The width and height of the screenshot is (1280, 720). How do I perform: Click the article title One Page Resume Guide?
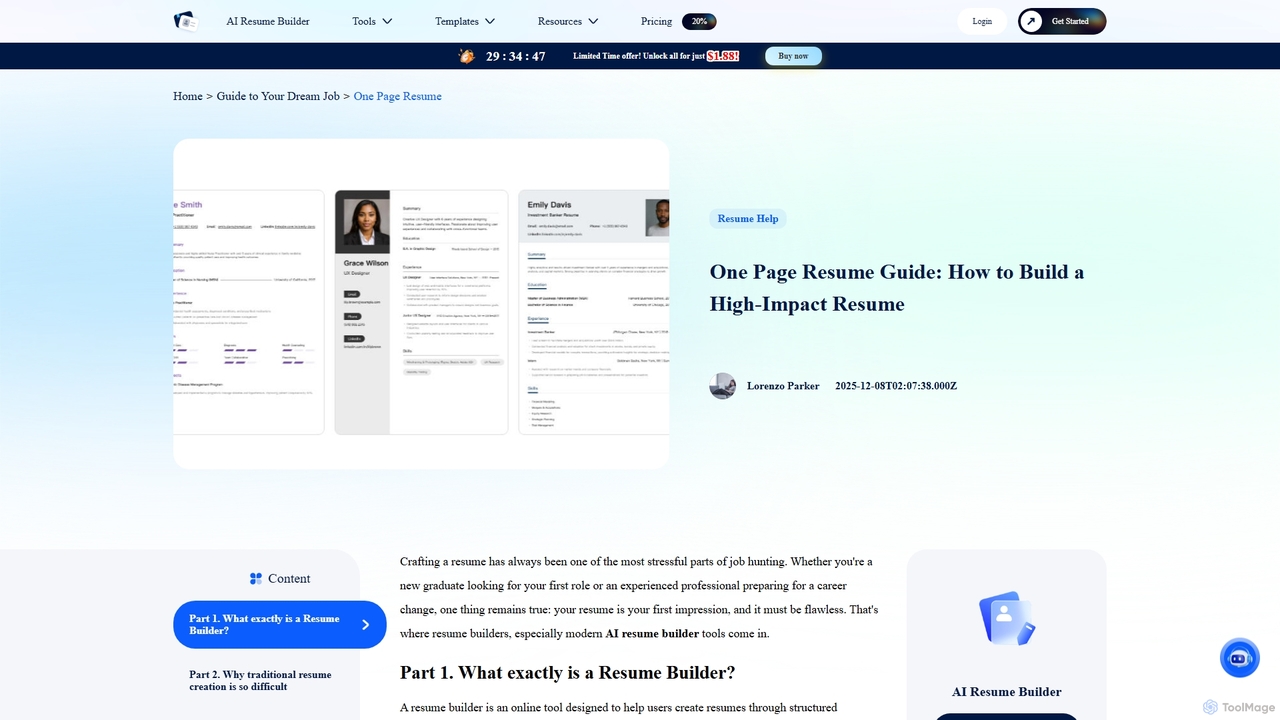pyautogui.click(x=897, y=288)
